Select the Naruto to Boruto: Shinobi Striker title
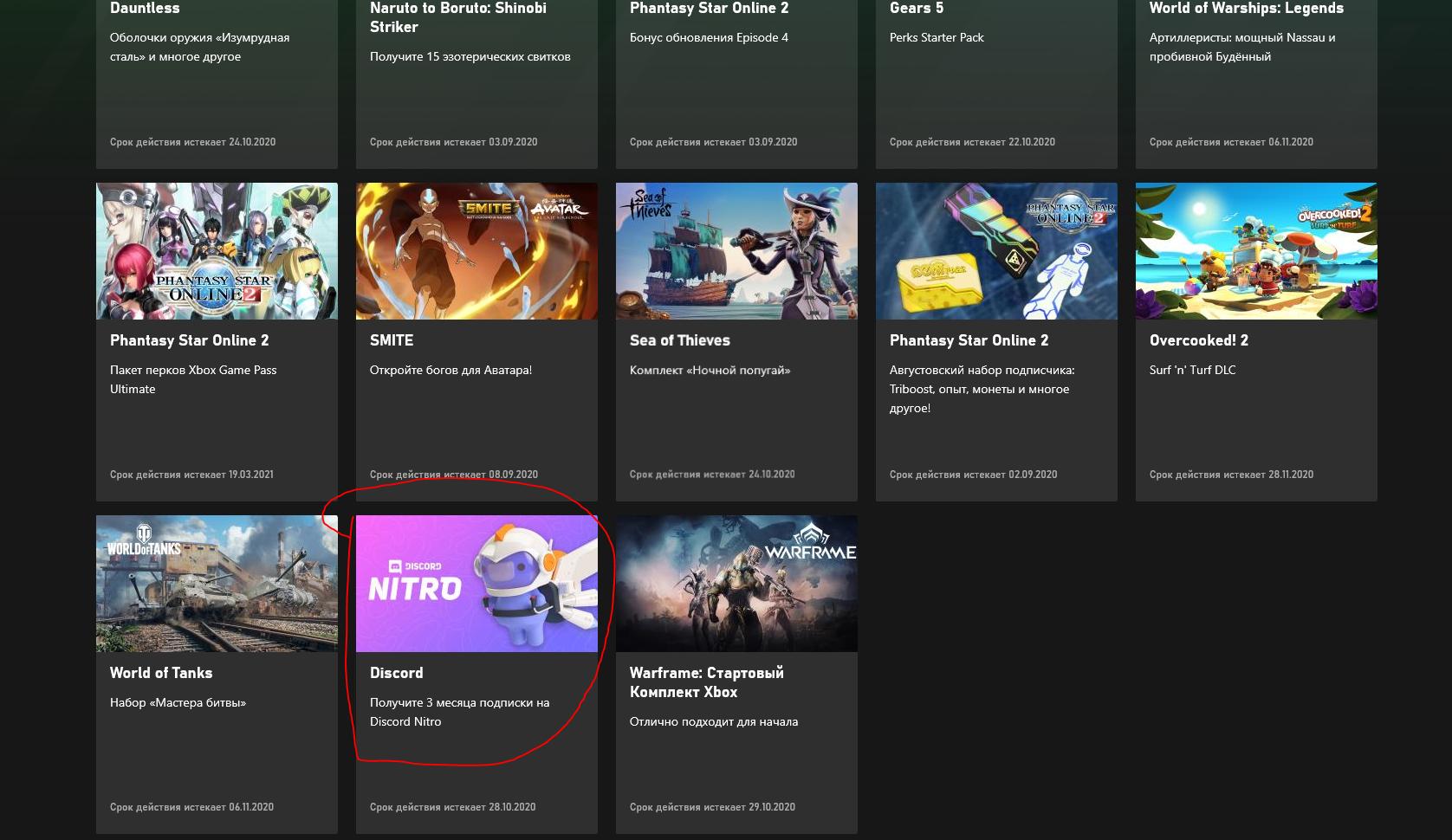The width and height of the screenshot is (1452, 840). pyautogui.click(x=457, y=17)
